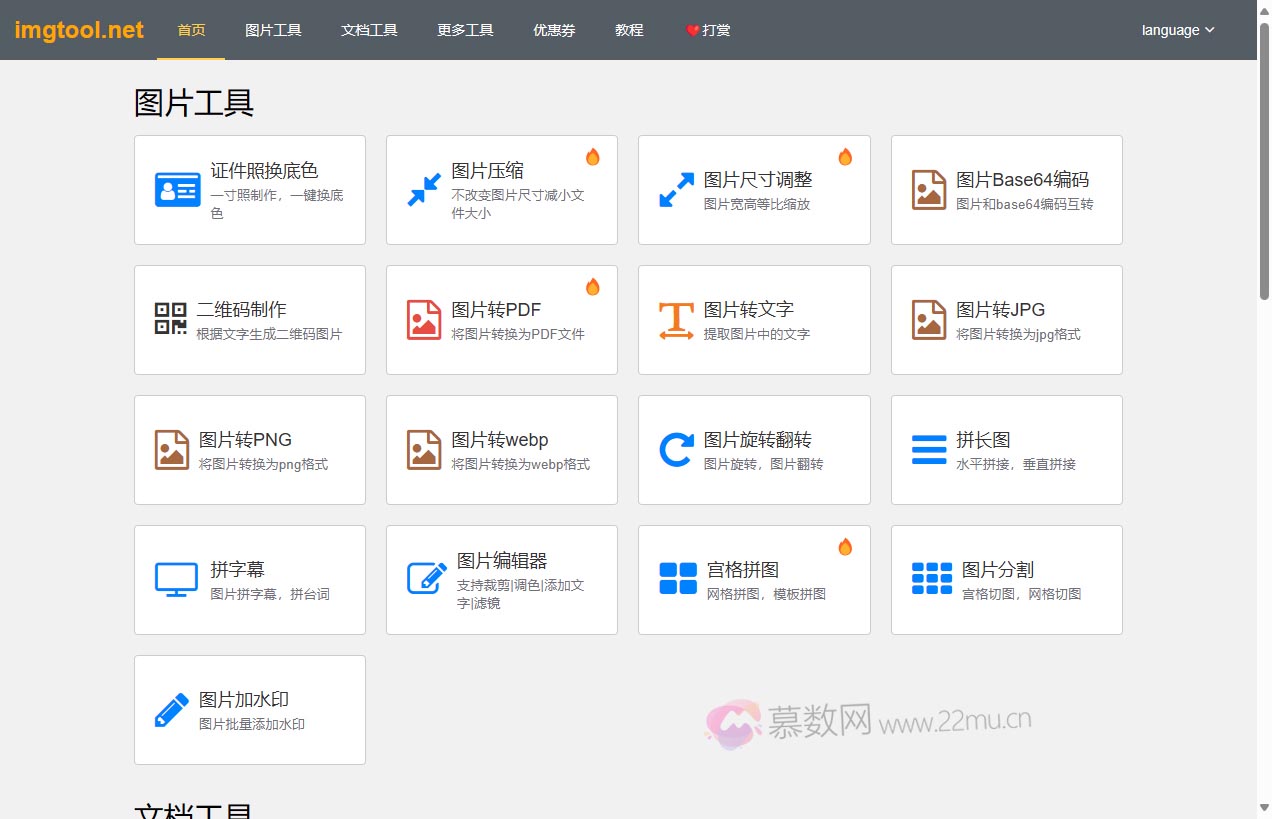Viewport: 1272px width, 819px height.
Task: Open the 图片分割 splitter icon
Action: (930, 579)
